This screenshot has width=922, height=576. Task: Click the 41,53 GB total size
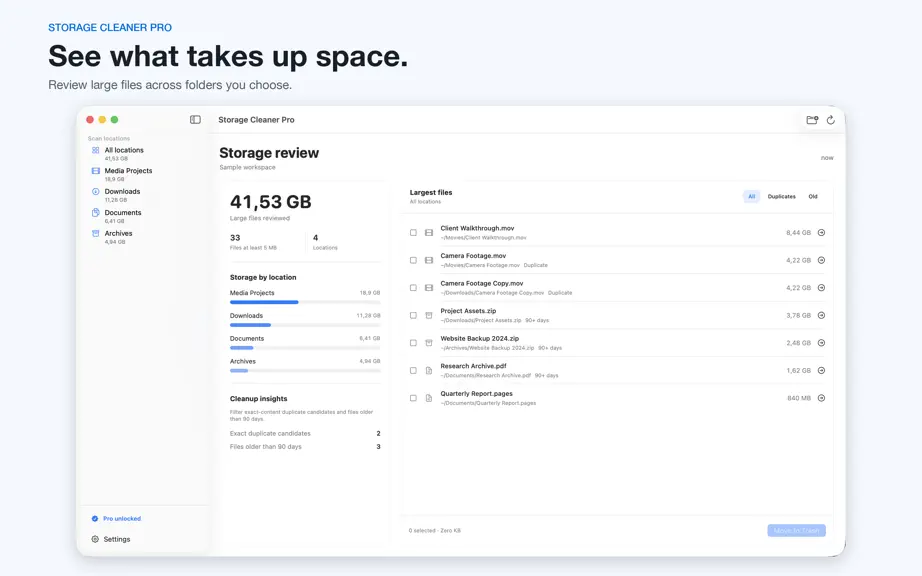tap(270, 202)
